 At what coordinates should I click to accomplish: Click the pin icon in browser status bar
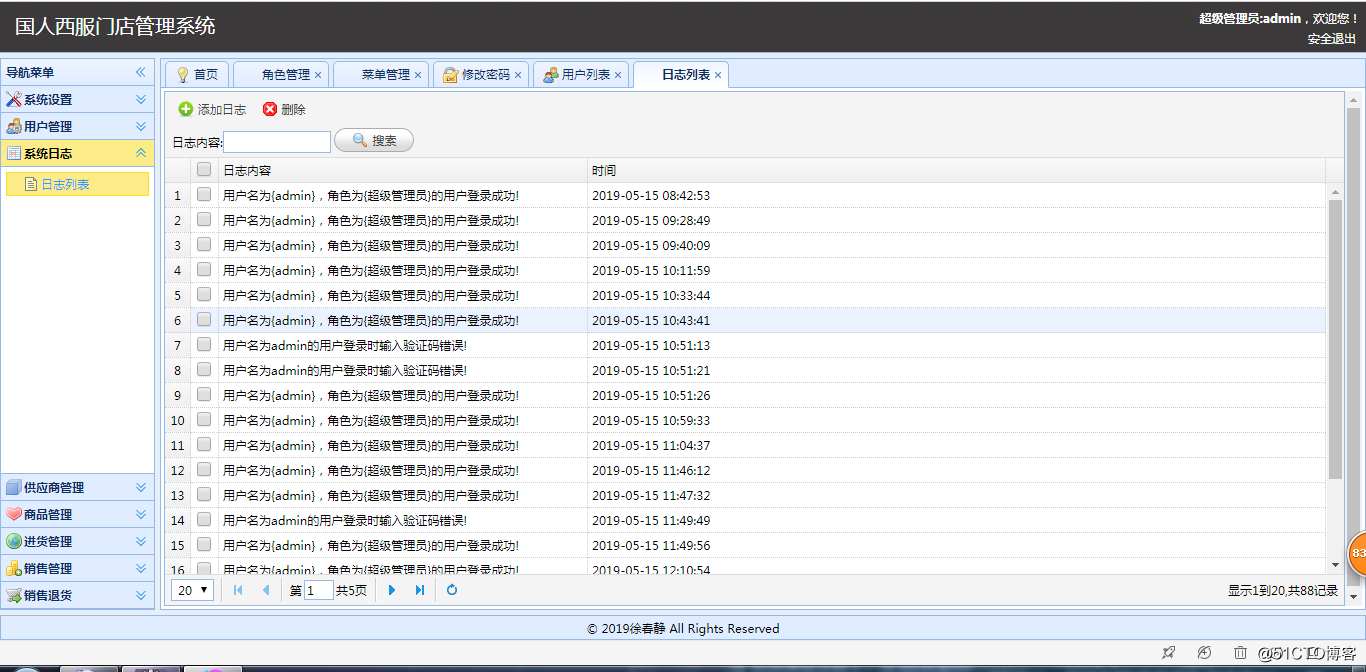[x=1168, y=653]
